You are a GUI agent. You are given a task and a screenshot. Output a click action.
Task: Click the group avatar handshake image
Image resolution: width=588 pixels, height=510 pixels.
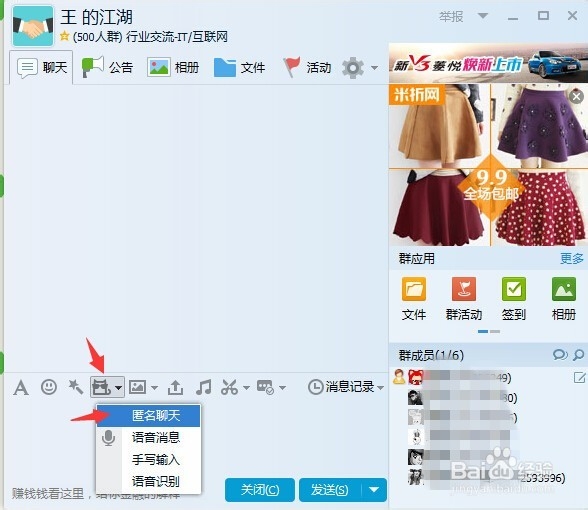(x=33, y=26)
